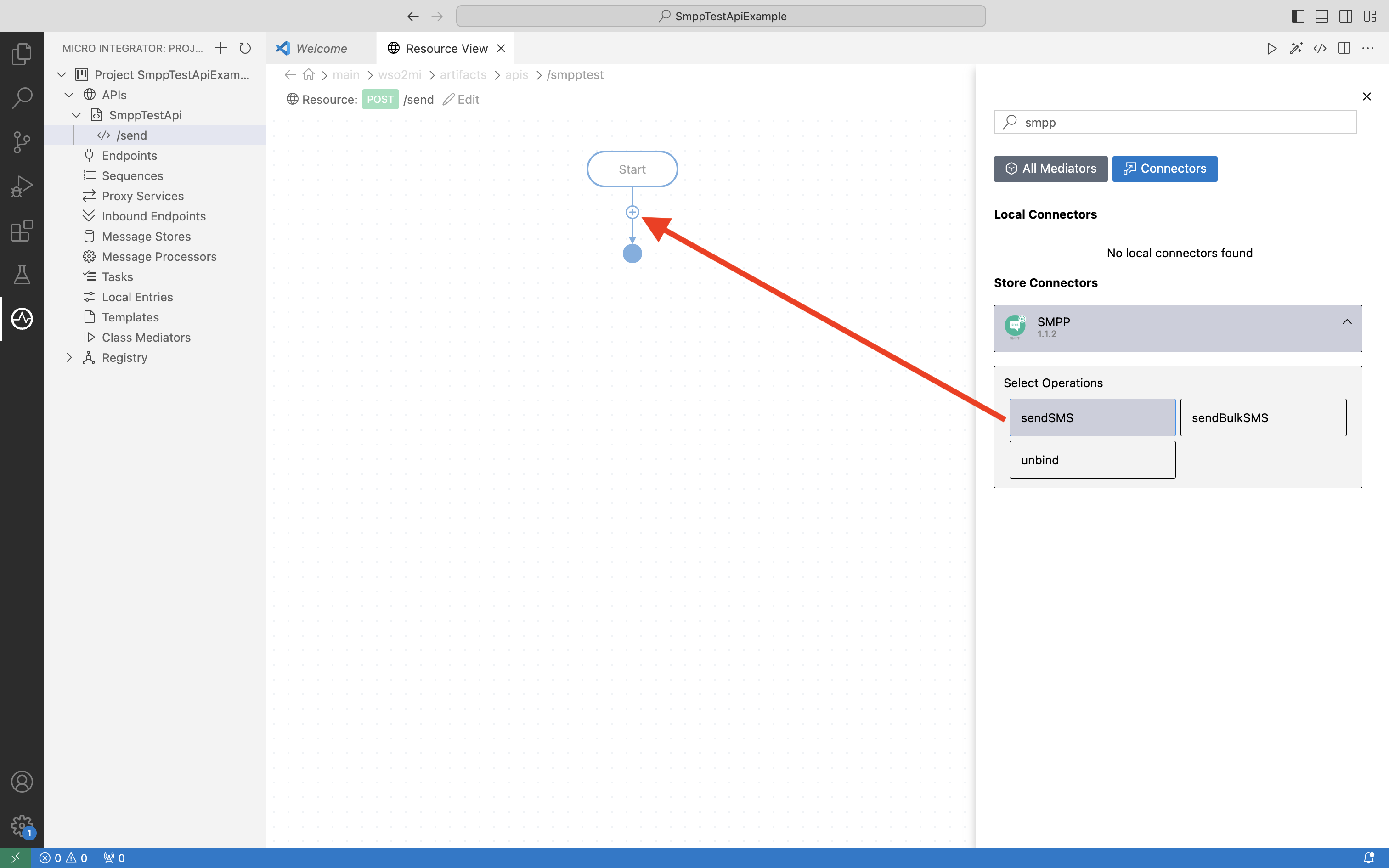Click the artifacts breadcrumb

point(463,74)
